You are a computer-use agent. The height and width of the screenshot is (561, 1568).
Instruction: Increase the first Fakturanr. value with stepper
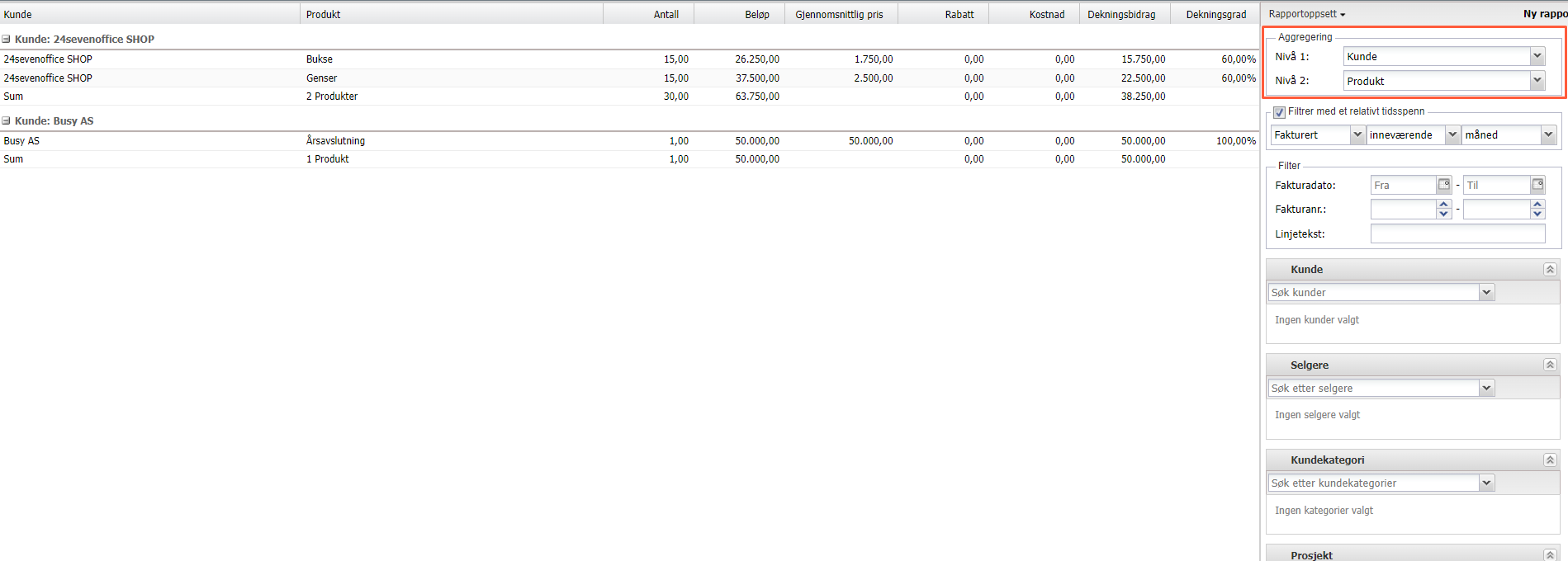[x=1443, y=205]
